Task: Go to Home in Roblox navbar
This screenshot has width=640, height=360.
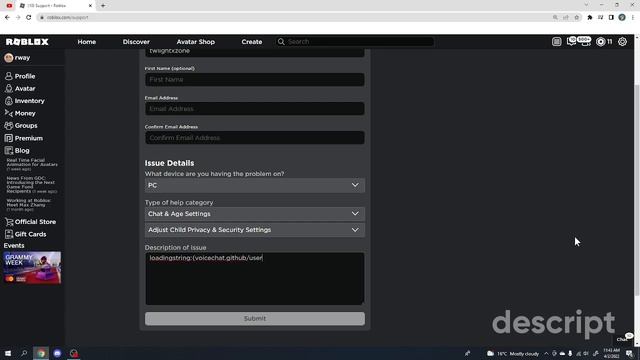Action: [87, 42]
